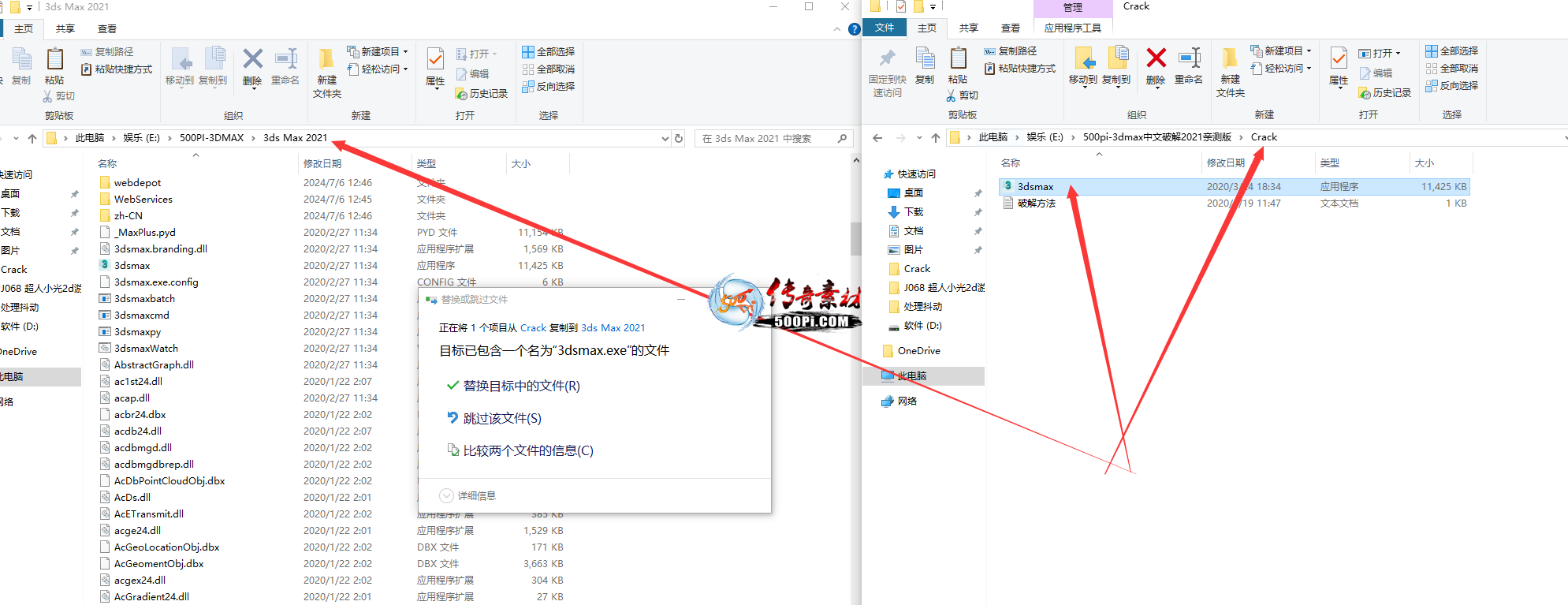Open New item dropdown in Crack window

[1282, 50]
